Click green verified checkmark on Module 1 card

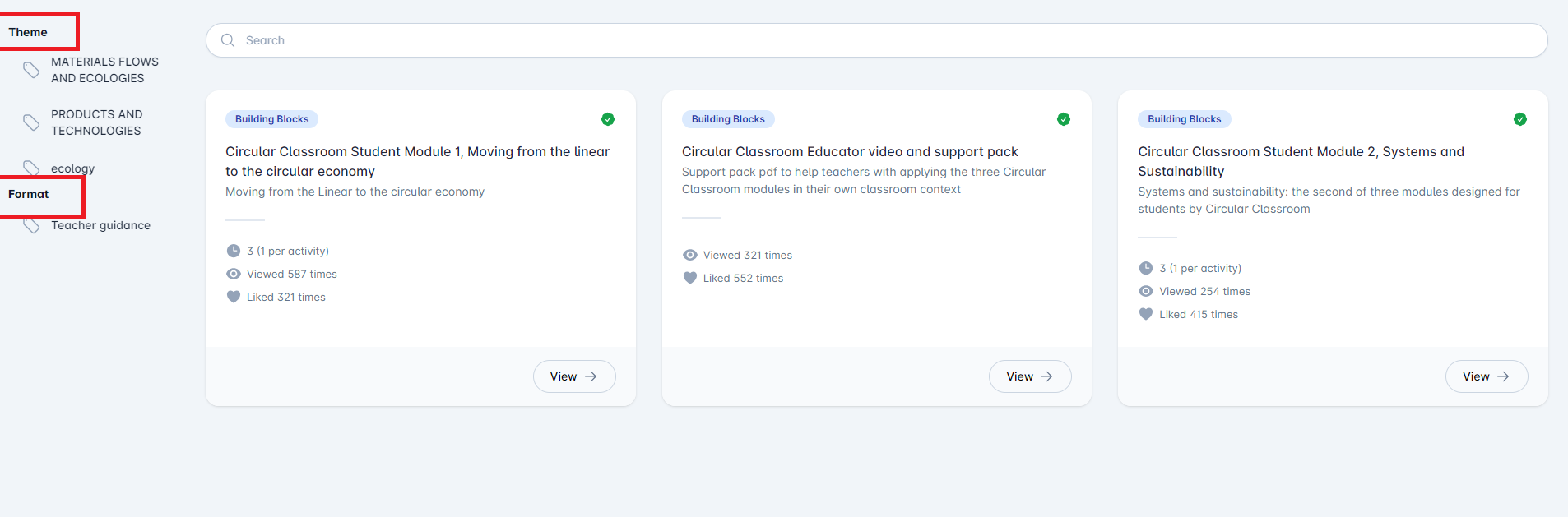[608, 119]
